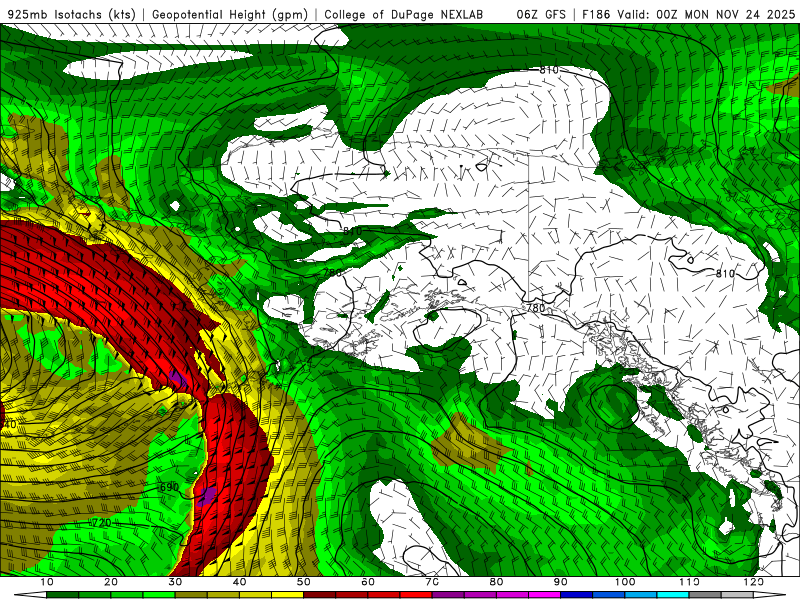Click the '06Z GFS' model run label
The height and width of the screenshot is (600, 800).
(541, 15)
